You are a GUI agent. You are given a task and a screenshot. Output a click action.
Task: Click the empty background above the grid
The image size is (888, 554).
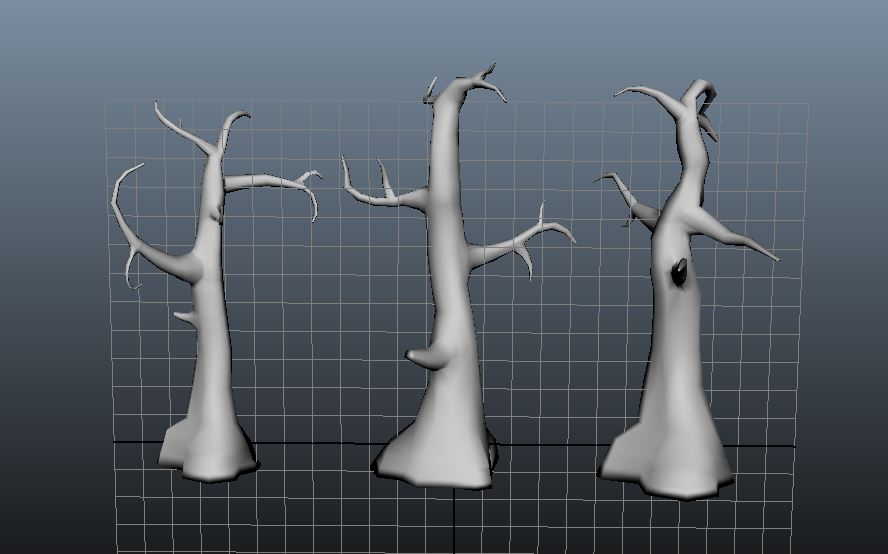300,45
